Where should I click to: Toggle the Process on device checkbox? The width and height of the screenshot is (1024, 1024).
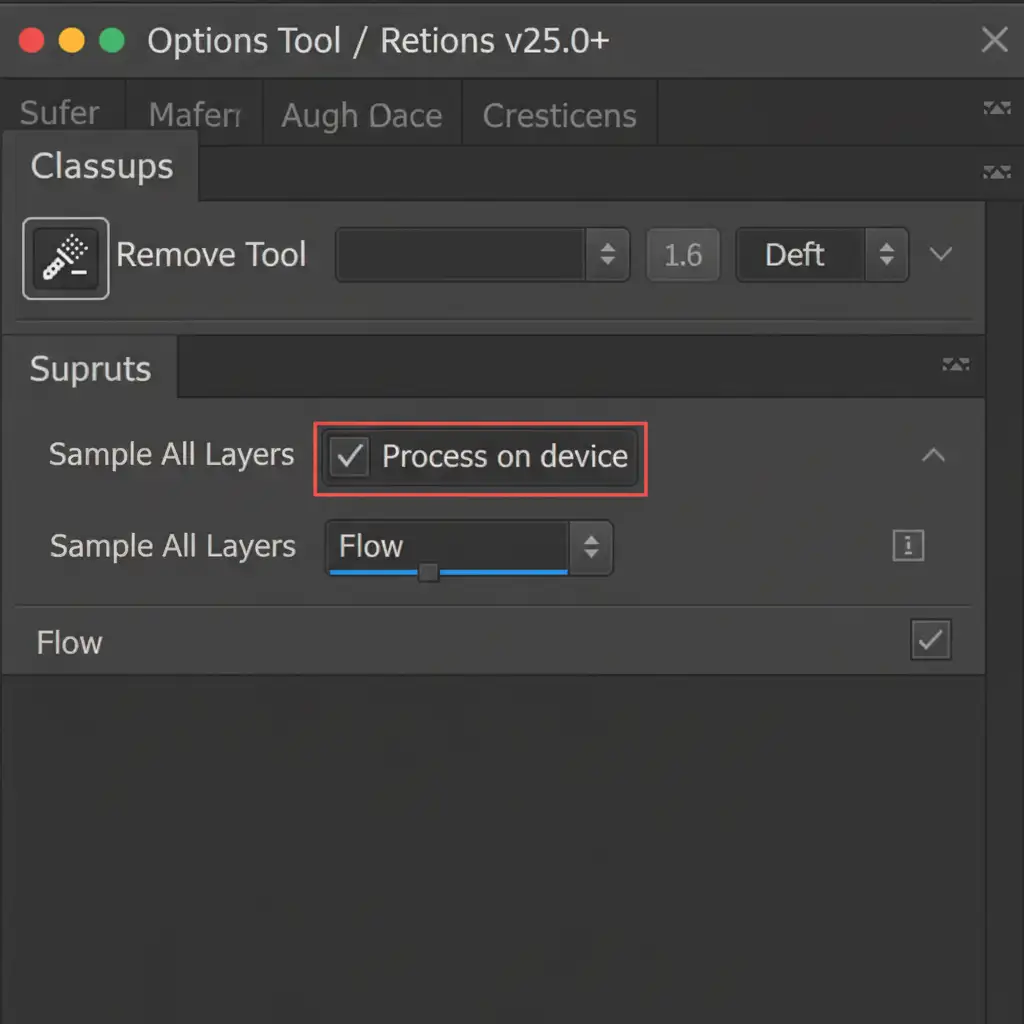coord(350,457)
